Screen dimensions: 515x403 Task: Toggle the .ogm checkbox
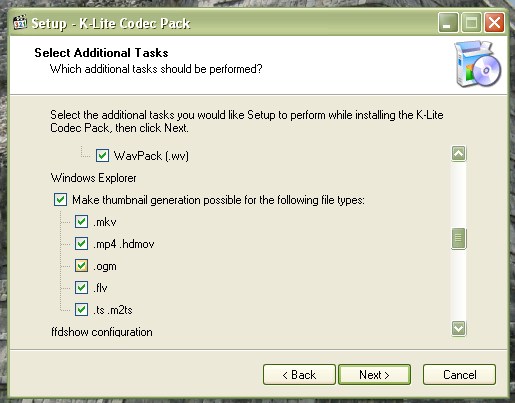pyautogui.click(x=81, y=266)
